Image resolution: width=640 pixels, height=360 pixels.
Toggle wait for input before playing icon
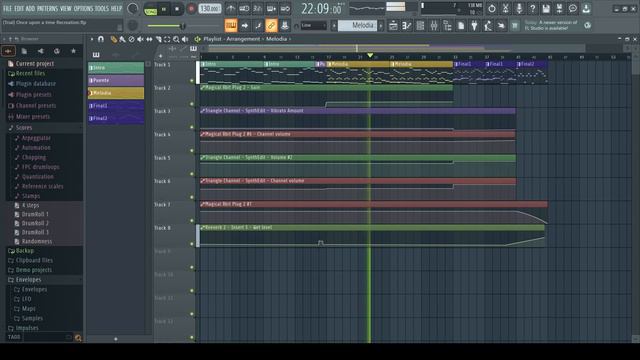(x=244, y=9)
